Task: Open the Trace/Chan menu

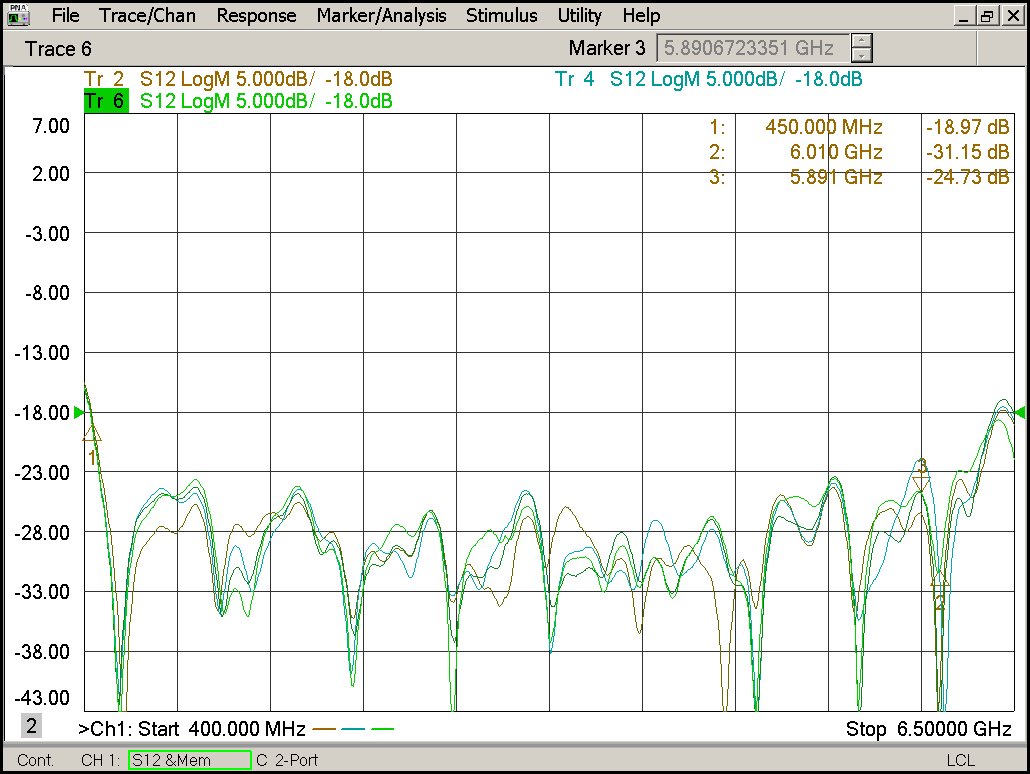Action: click(x=148, y=16)
